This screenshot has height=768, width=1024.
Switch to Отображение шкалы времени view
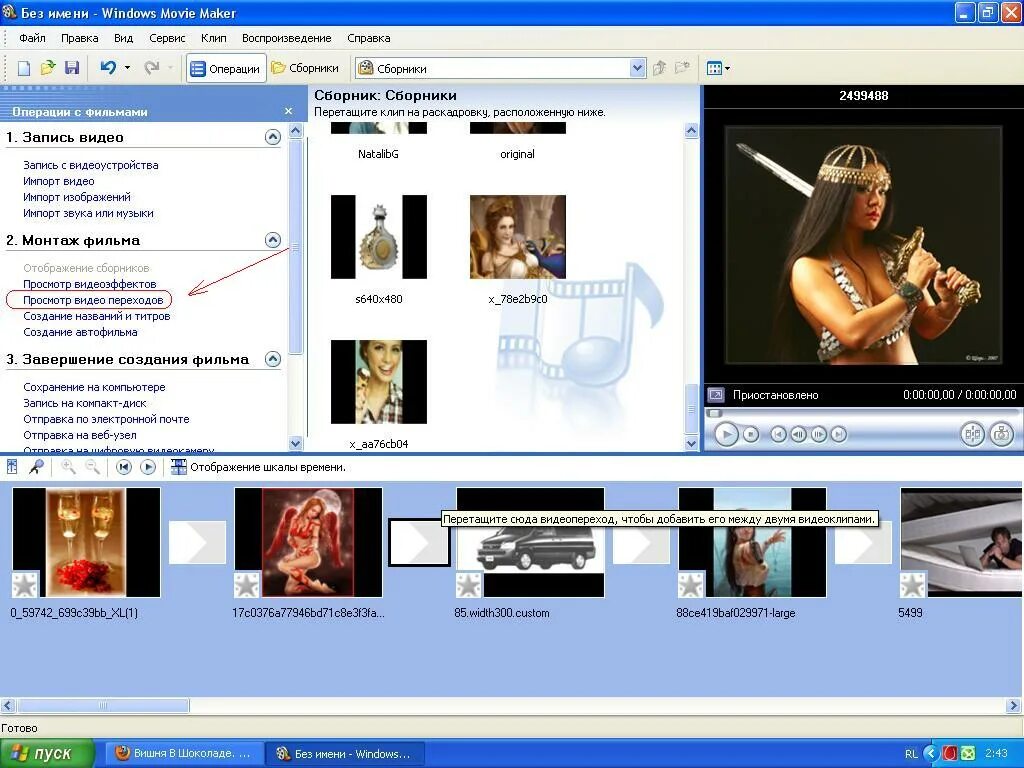click(258, 467)
